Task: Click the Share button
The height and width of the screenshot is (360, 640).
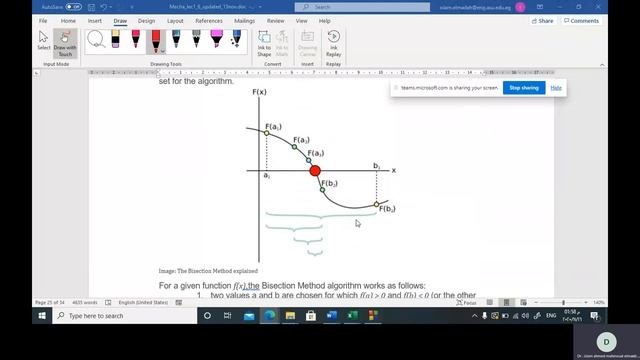Action: (x=542, y=21)
